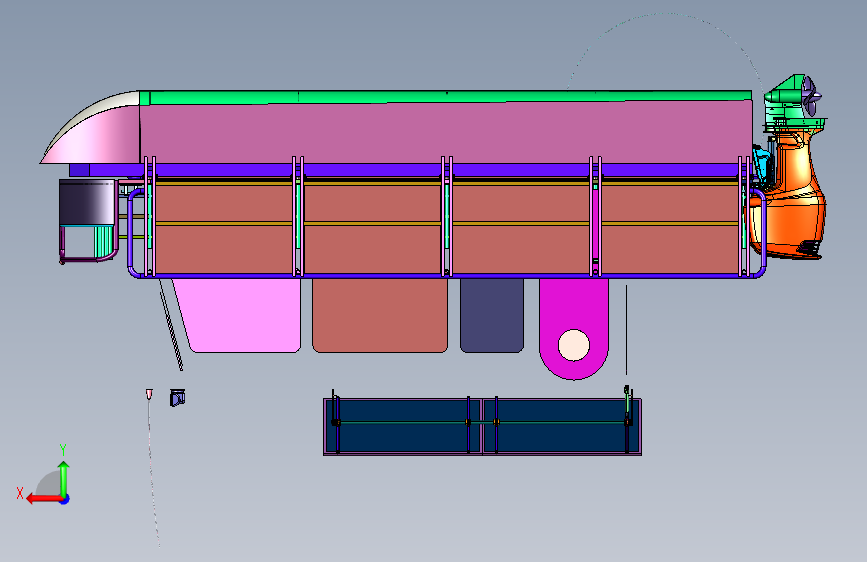The image size is (867, 562).
Task: Select the diagonal gray rod under the hull
Action: tap(171, 325)
